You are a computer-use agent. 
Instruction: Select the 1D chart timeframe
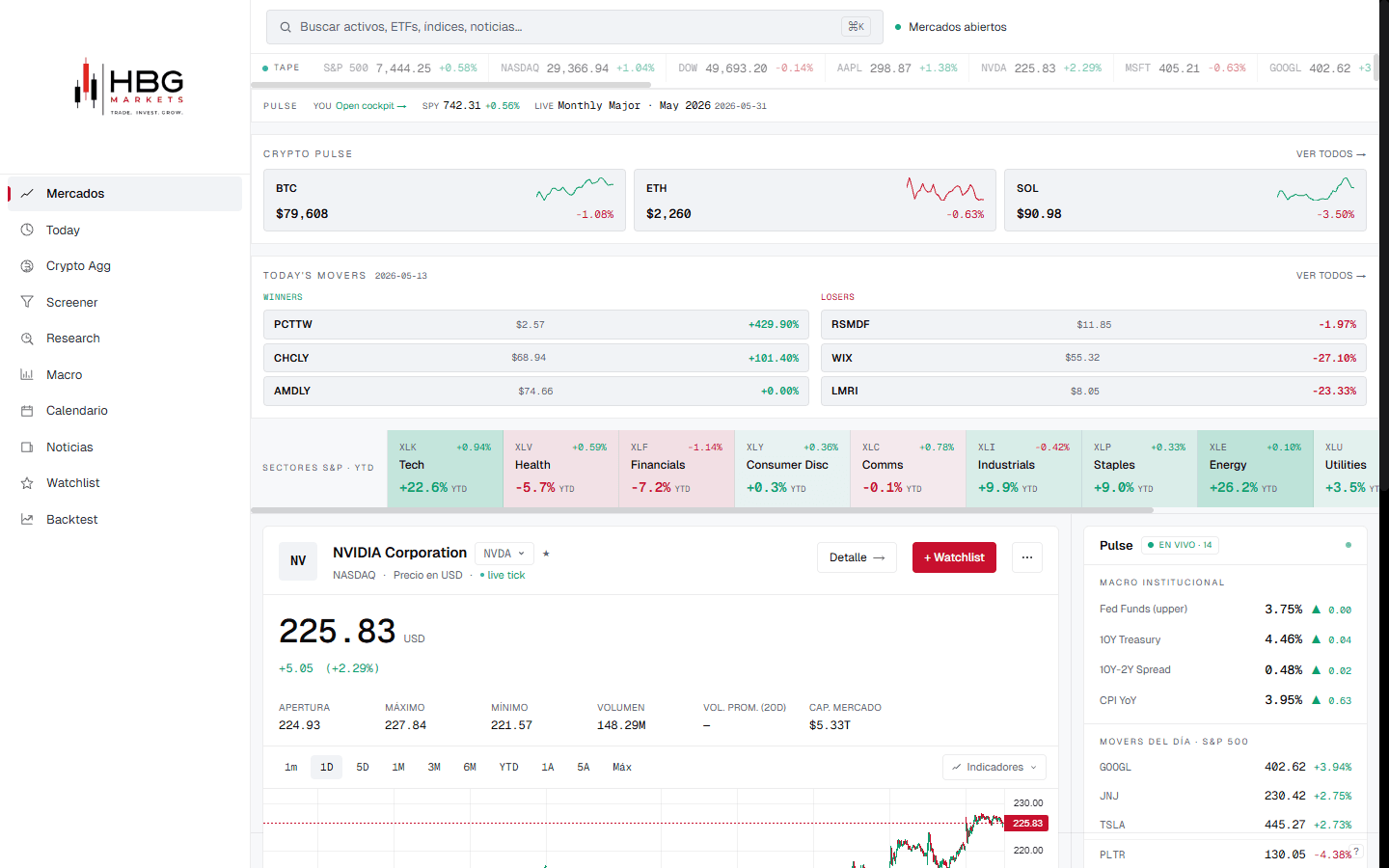pos(327,768)
